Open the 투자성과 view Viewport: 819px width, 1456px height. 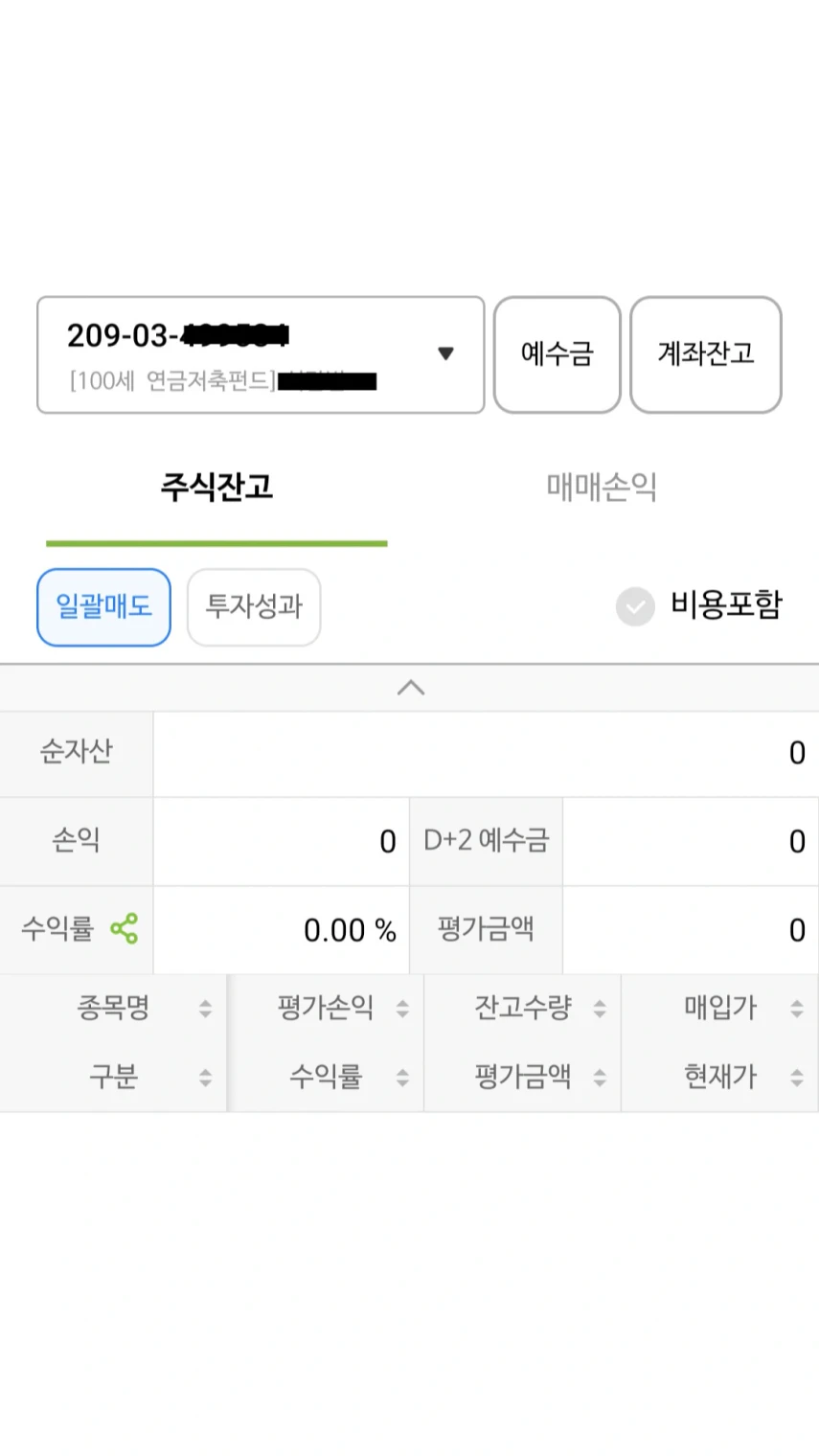(254, 607)
